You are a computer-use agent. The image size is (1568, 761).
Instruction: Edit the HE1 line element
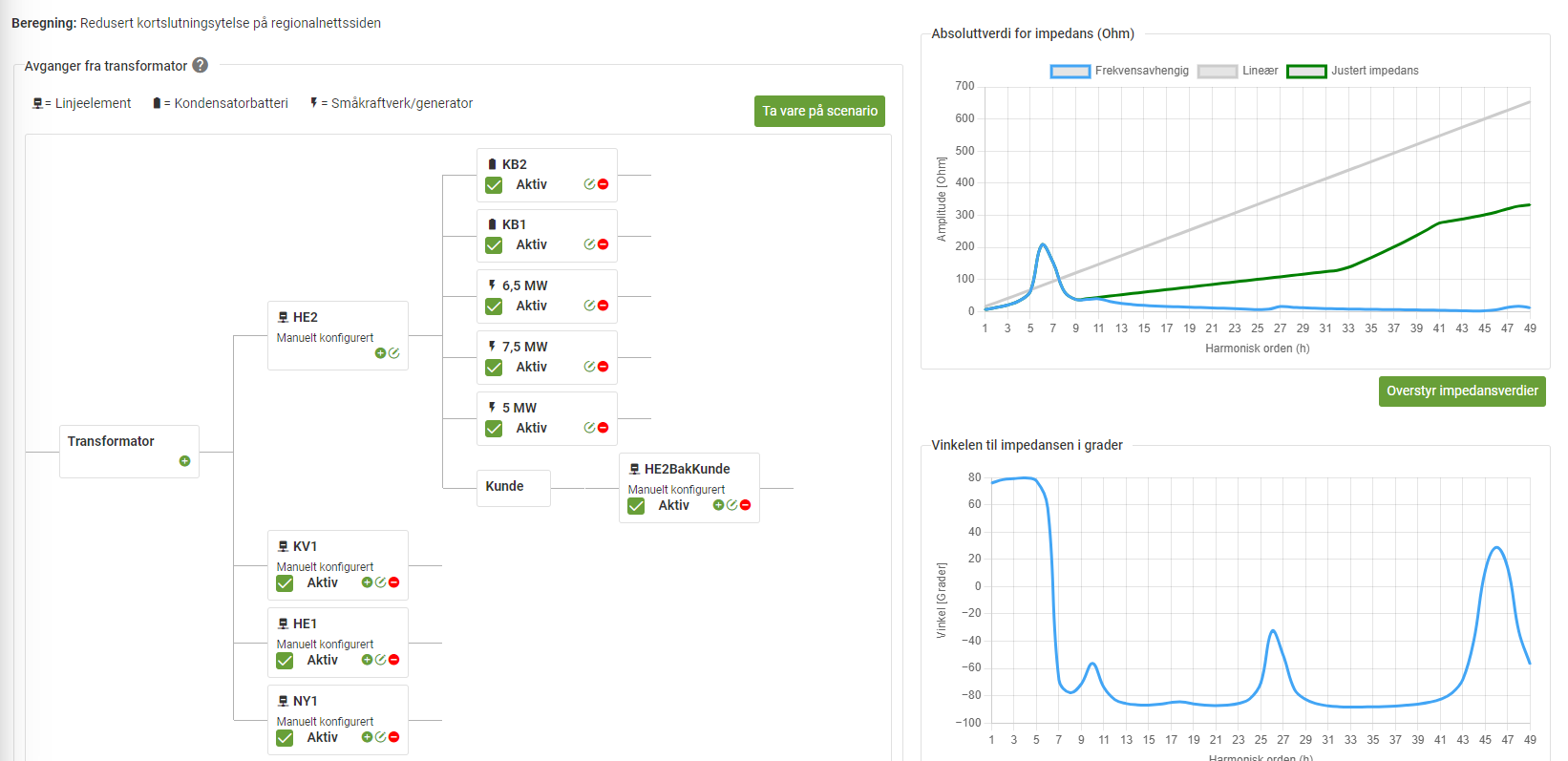point(380,660)
